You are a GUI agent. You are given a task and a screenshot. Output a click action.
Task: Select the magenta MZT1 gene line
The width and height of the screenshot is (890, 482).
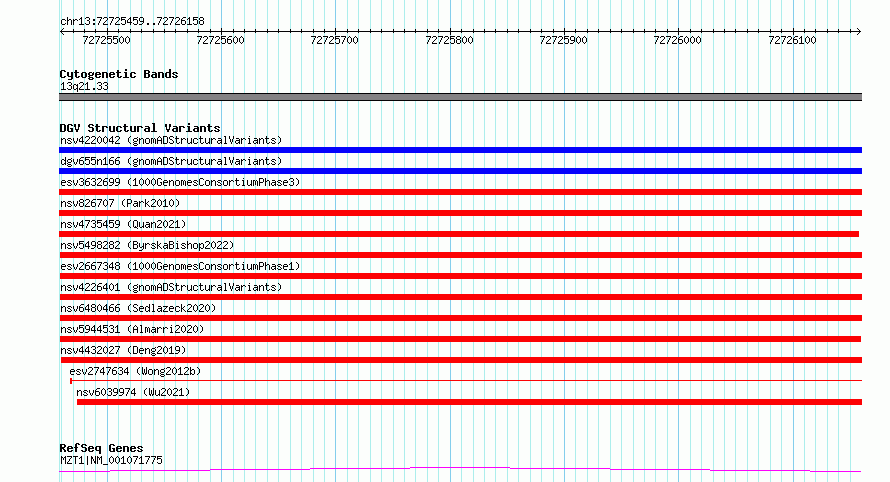(460, 470)
